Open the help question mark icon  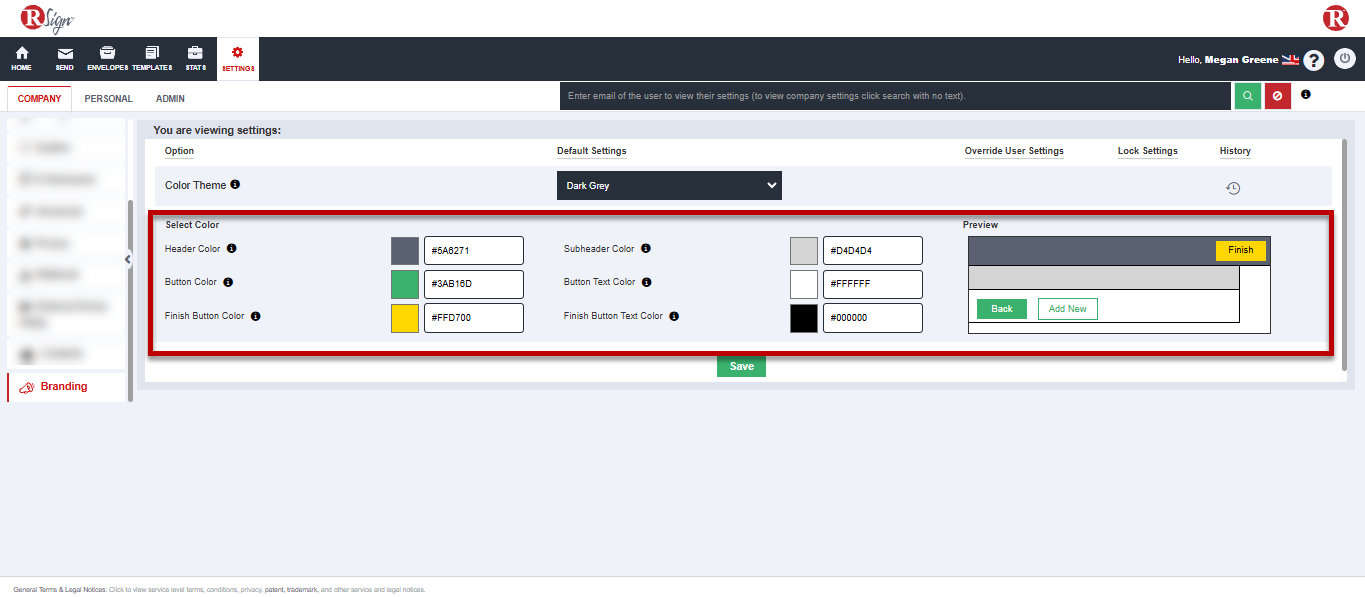pyautogui.click(x=1314, y=60)
